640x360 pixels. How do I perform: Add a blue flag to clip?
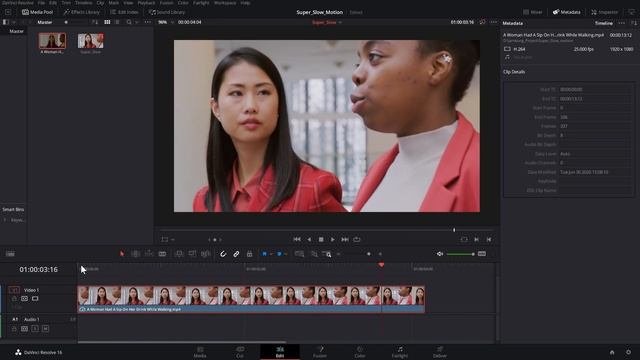[264, 254]
